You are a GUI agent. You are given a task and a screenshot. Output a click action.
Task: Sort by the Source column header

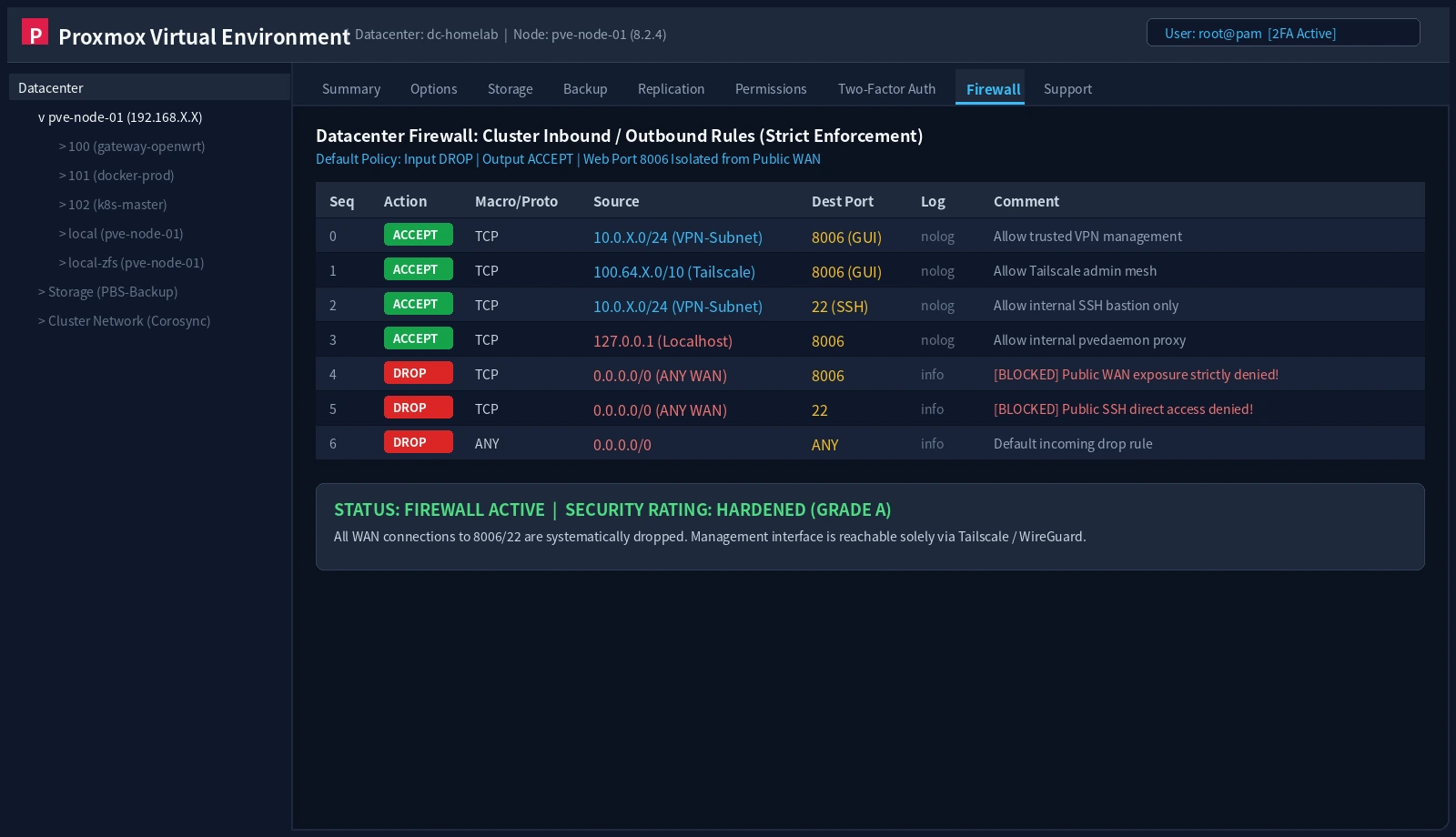coord(616,201)
